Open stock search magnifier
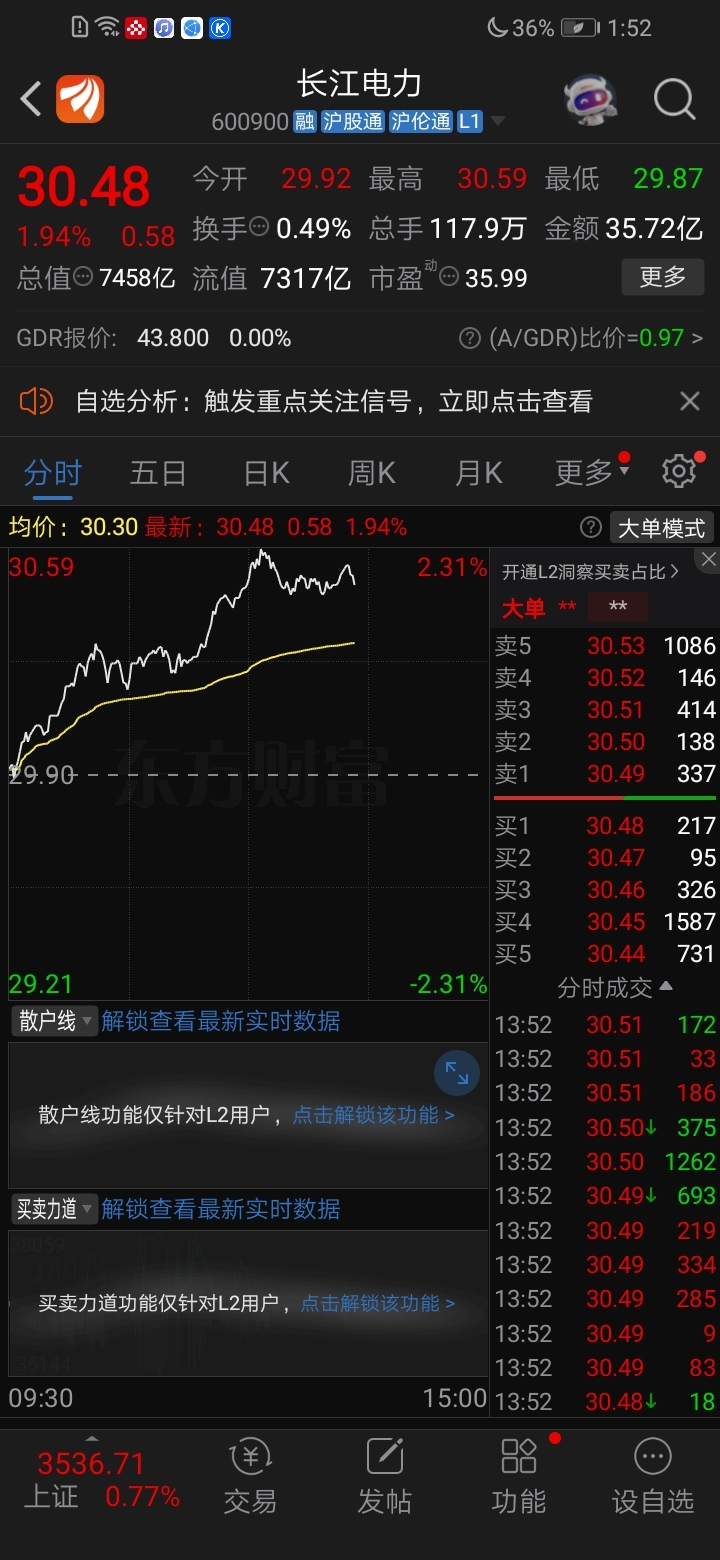This screenshot has height=1560, width=720. click(x=674, y=100)
